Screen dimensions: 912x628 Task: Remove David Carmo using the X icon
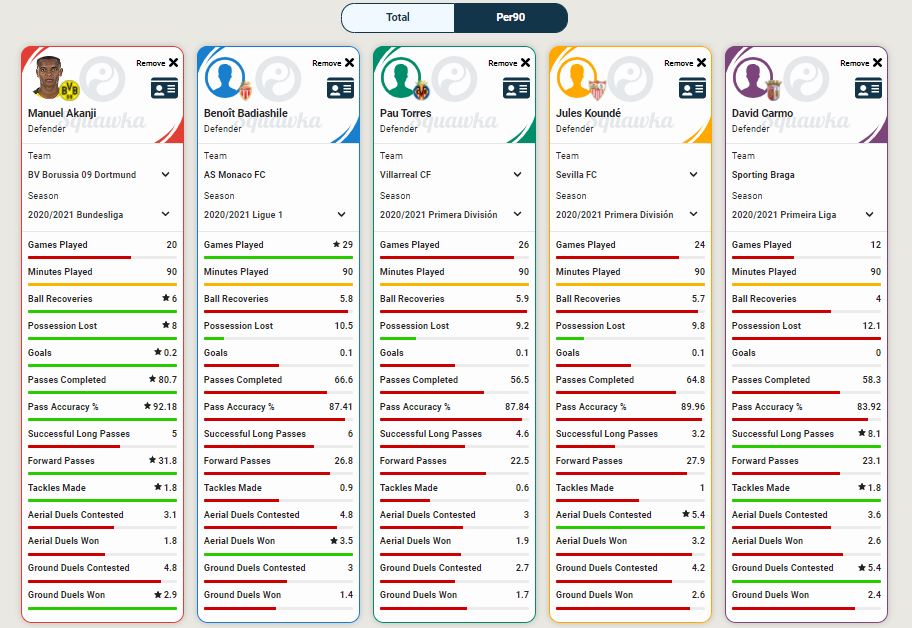(877, 63)
